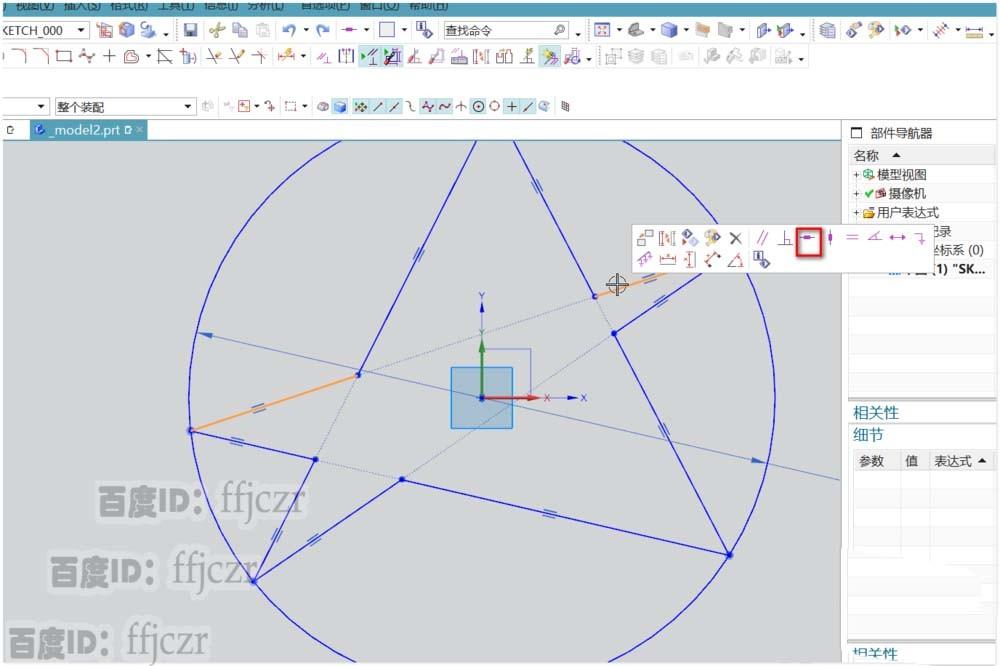The image size is (1000, 666).
Task: Select Rapid Dimension on the floating toolbar
Action: click(x=647, y=260)
